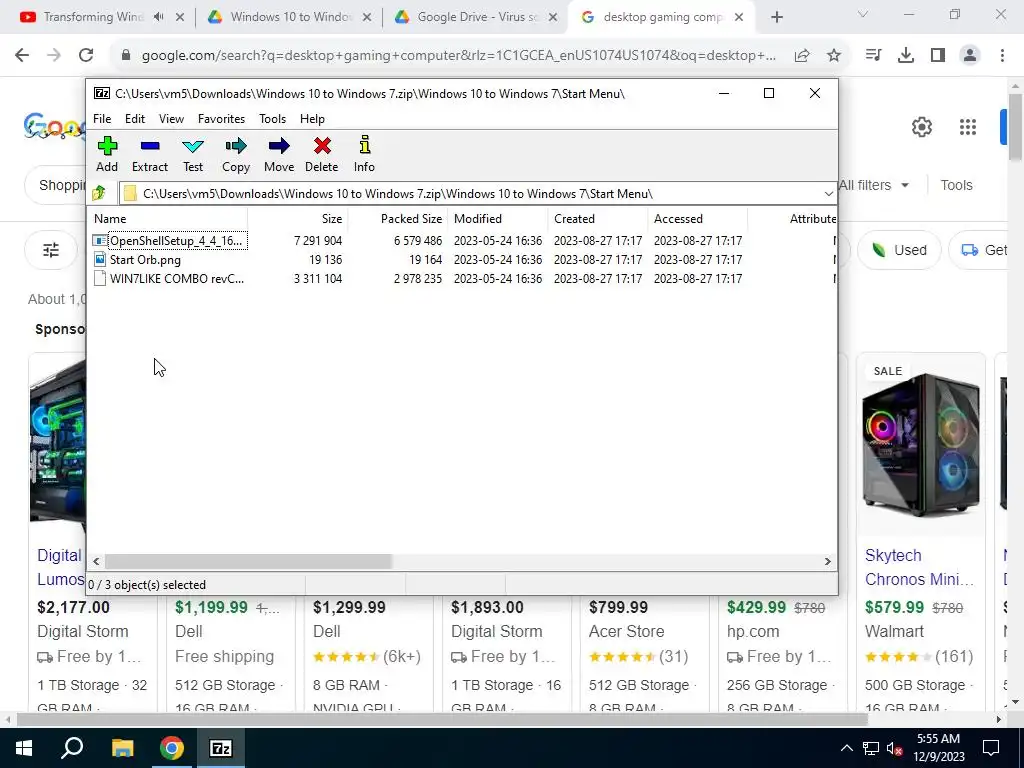The height and width of the screenshot is (768, 1024).
Task: Open a new Chrome tab
Action: (x=776, y=18)
